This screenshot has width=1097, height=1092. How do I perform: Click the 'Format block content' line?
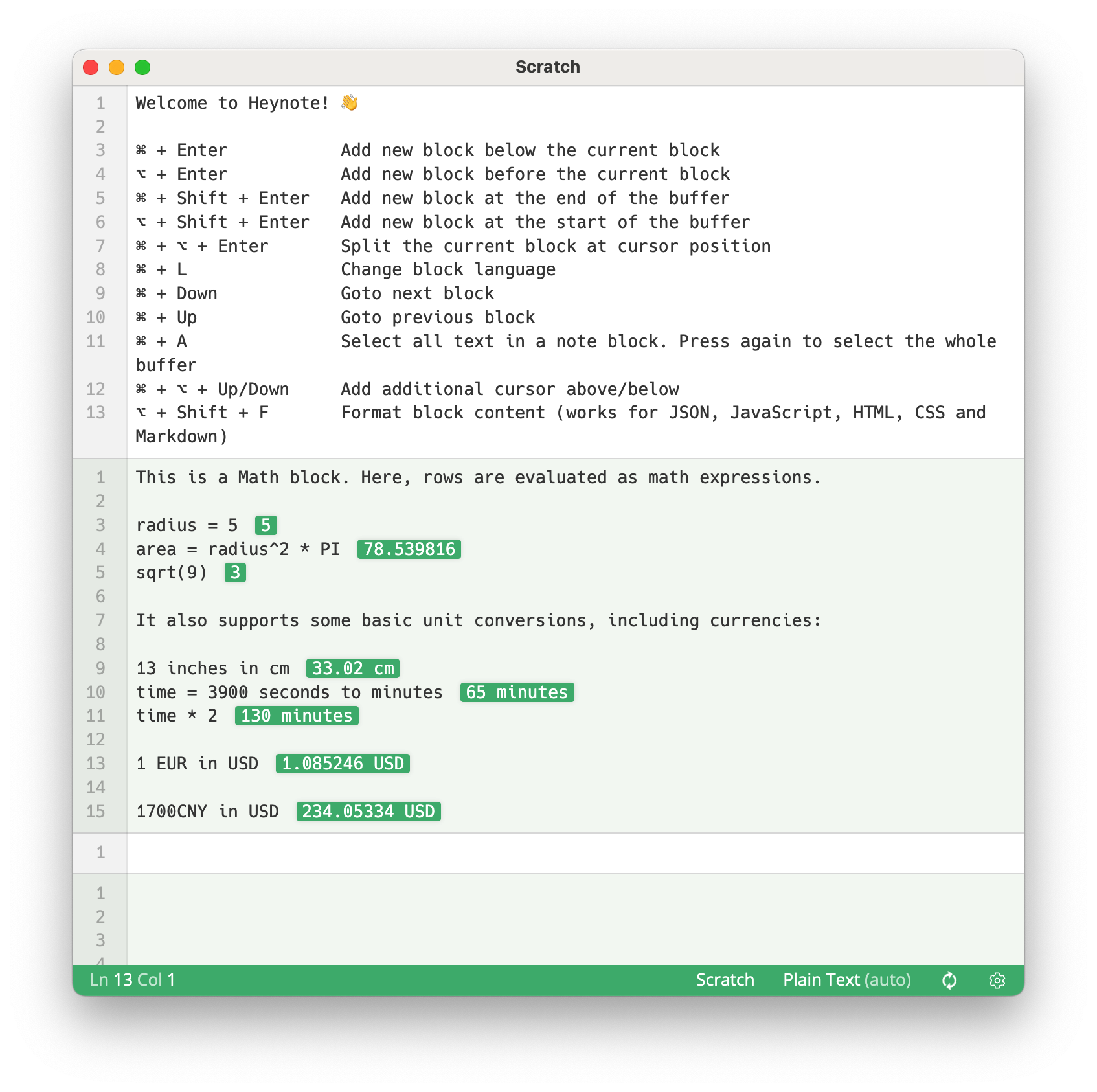[561, 424]
